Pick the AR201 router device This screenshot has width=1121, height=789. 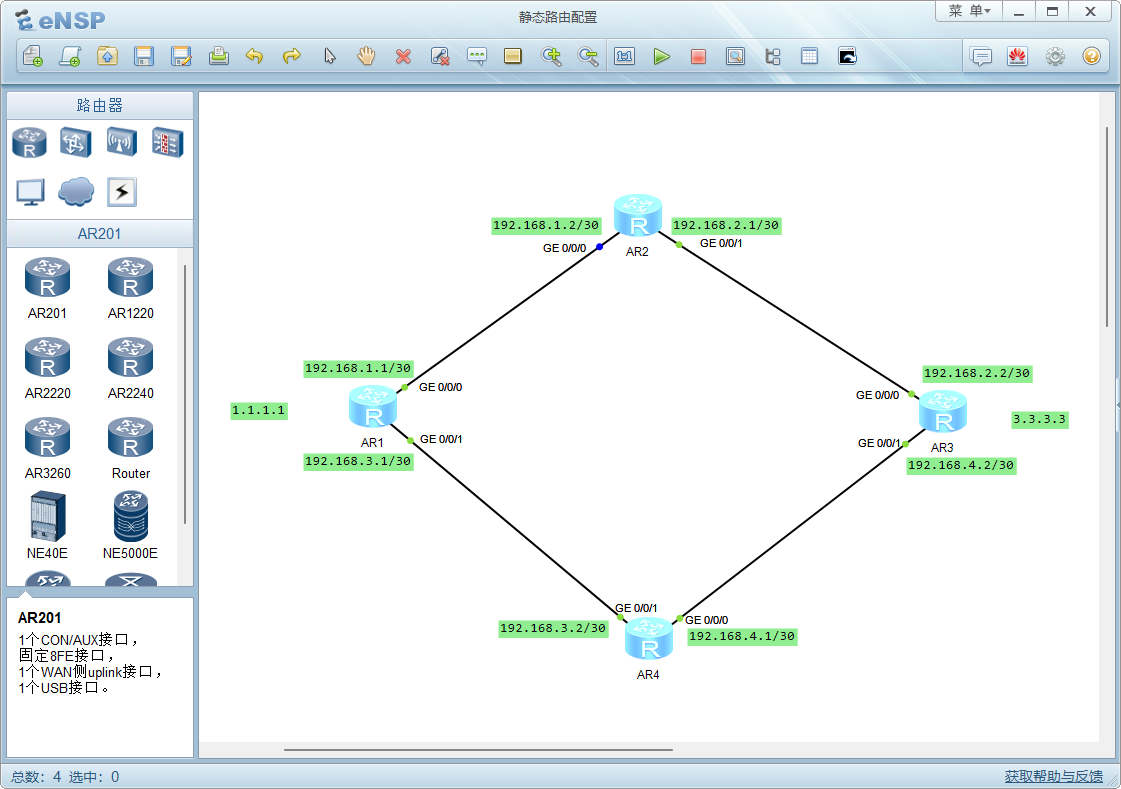(47, 288)
